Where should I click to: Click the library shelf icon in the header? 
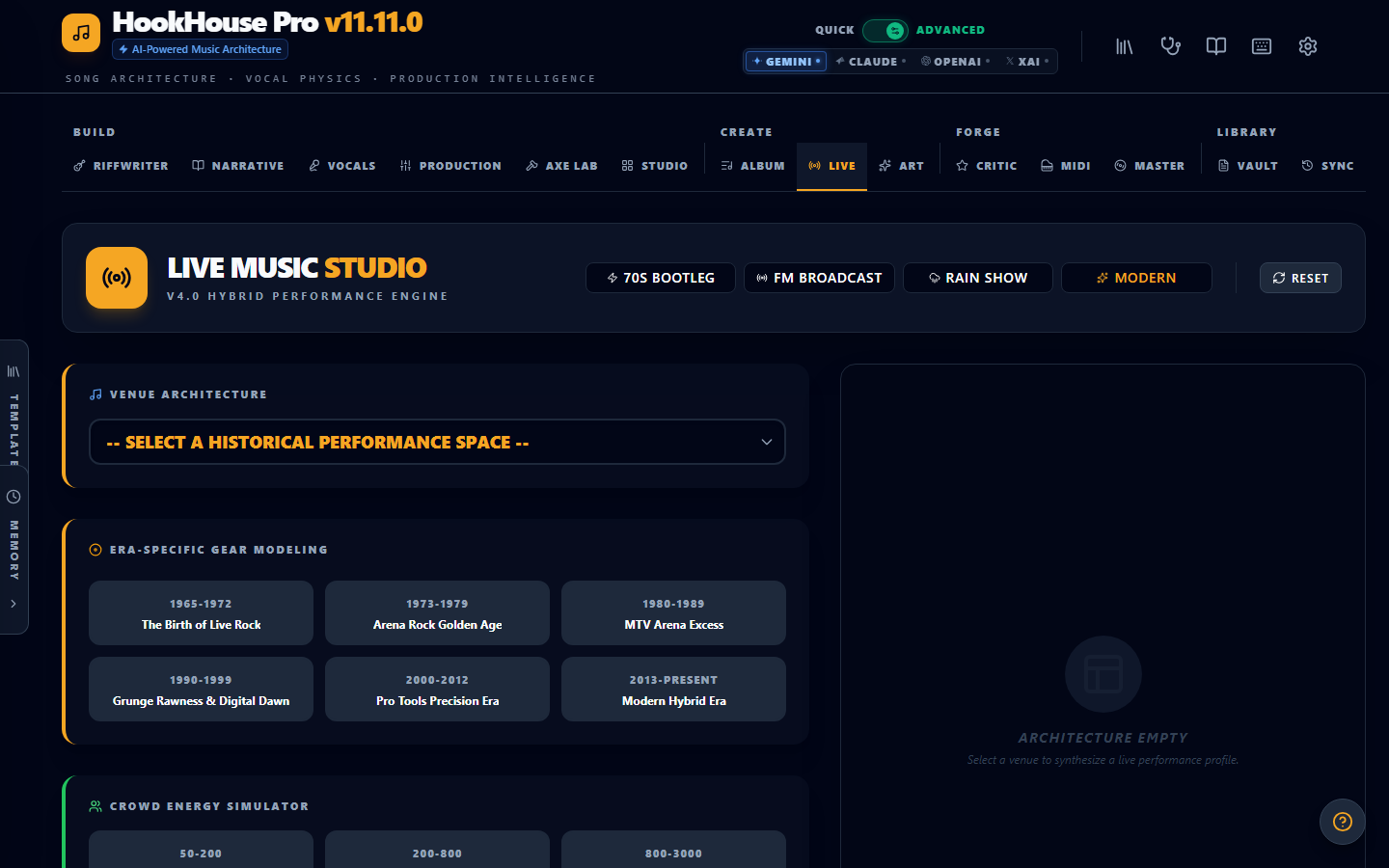coord(1124,45)
